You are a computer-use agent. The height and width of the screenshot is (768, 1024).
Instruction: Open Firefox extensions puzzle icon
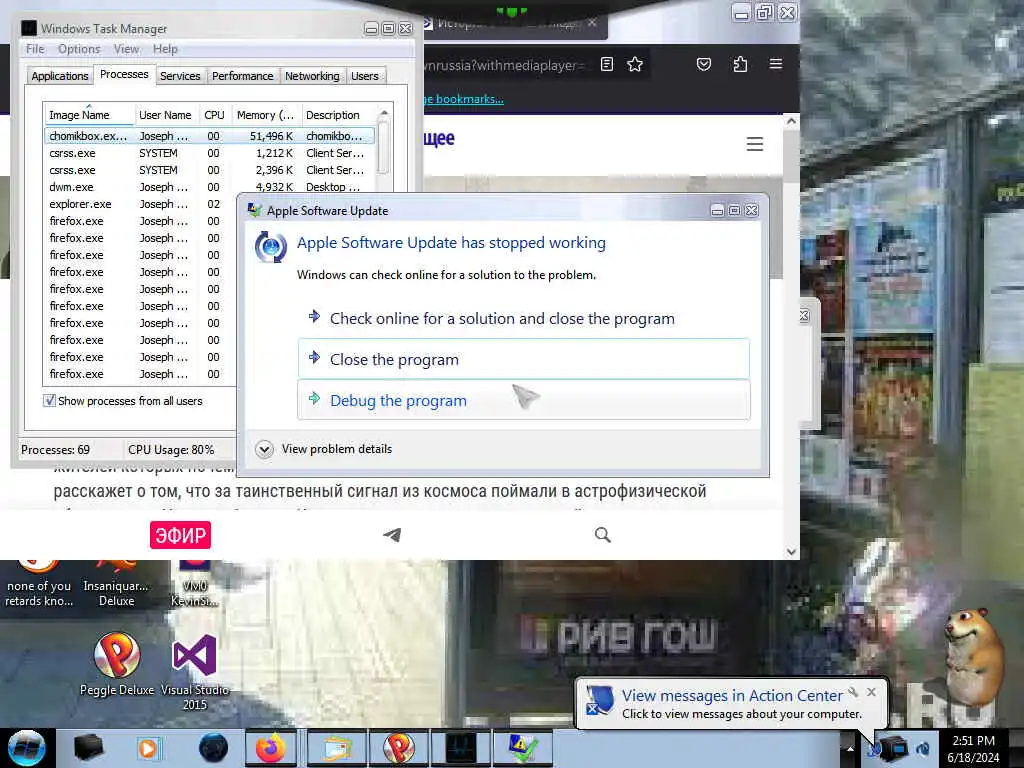pyautogui.click(x=740, y=64)
